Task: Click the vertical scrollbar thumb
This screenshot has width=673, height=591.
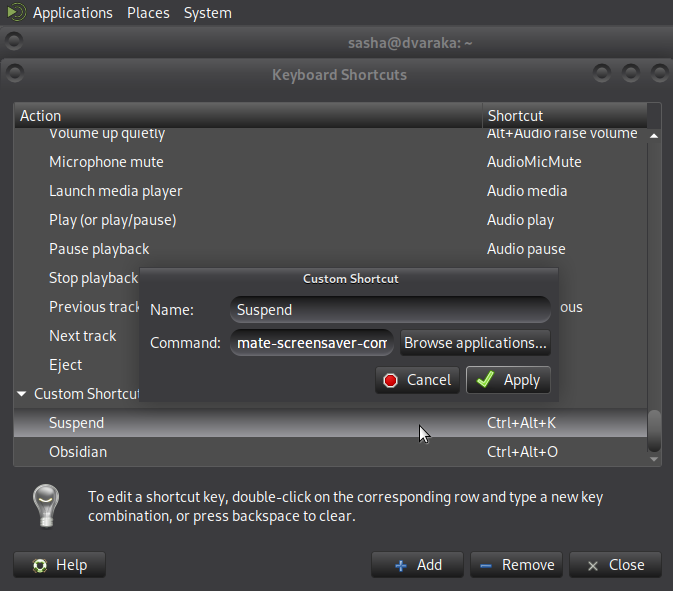Action: click(x=654, y=431)
